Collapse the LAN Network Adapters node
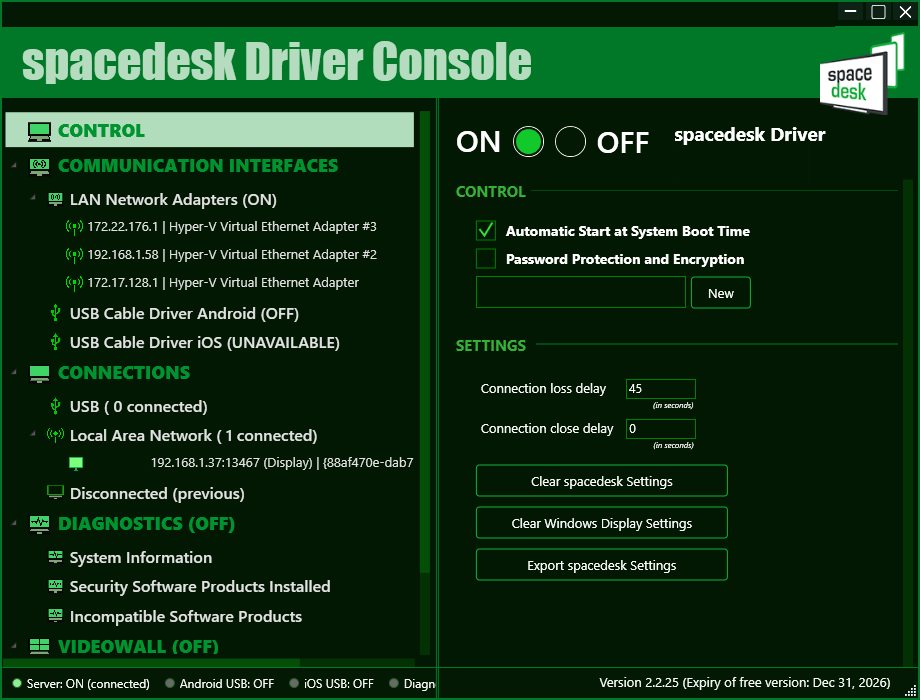The height and width of the screenshot is (700, 920). 33,198
